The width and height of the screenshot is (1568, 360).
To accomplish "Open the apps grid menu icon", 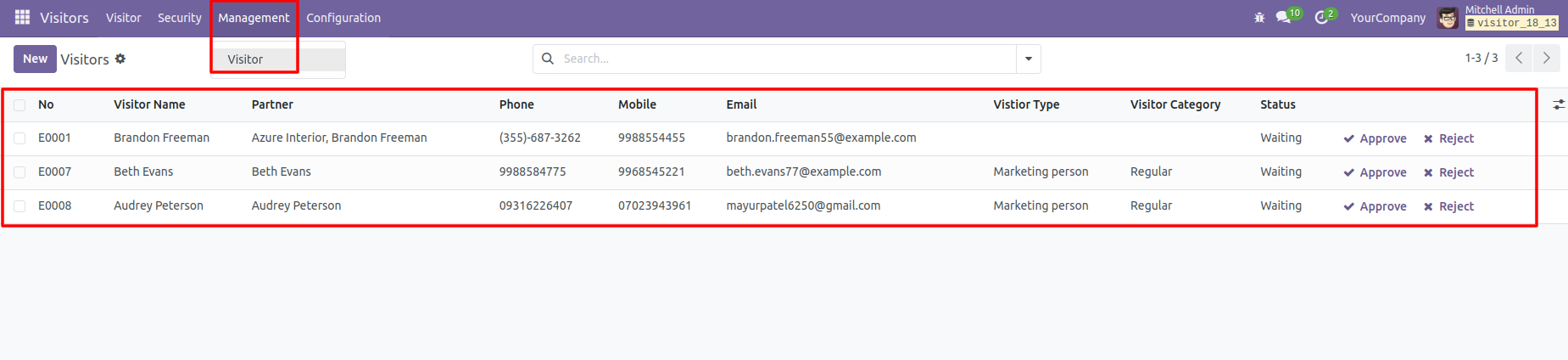I will point(22,17).
